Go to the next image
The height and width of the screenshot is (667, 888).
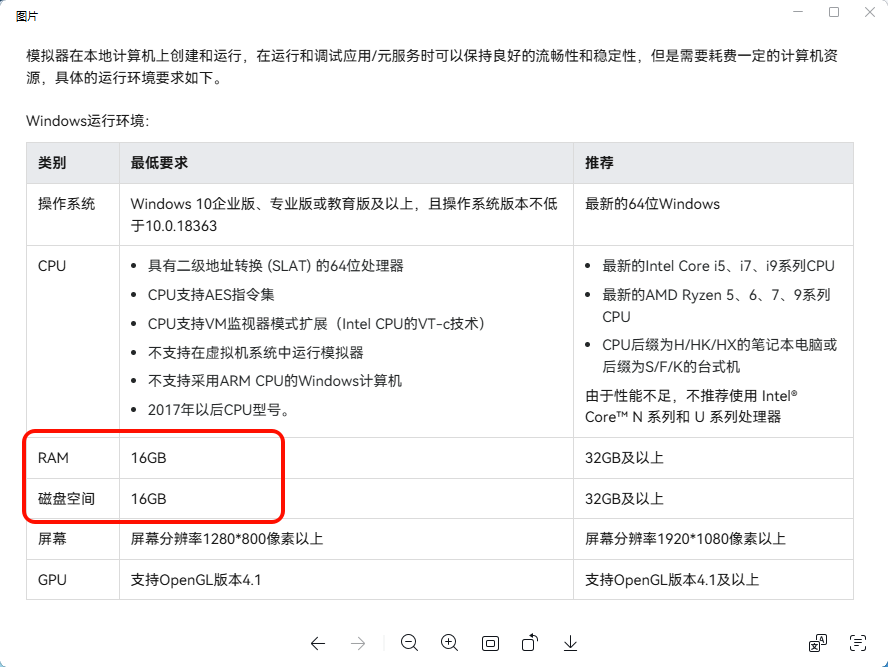pos(358,643)
